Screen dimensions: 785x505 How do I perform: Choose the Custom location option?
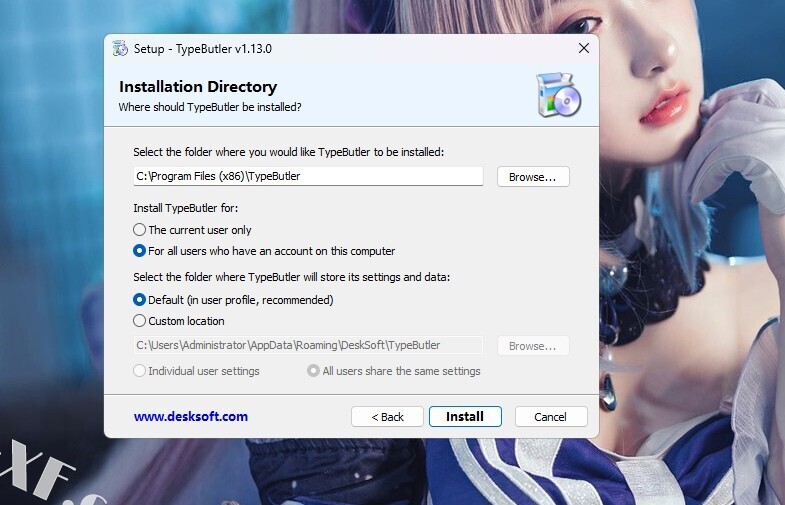(179, 321)
